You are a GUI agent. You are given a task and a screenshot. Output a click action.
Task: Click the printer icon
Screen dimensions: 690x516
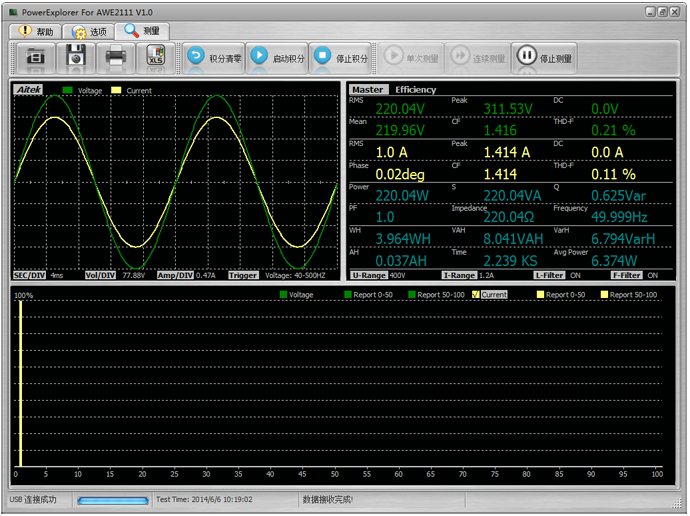tap(116, 58)
